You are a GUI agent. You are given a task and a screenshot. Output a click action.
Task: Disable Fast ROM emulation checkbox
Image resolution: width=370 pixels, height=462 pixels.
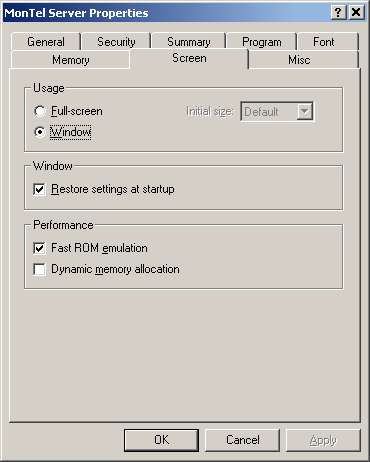tap(39, 248)
